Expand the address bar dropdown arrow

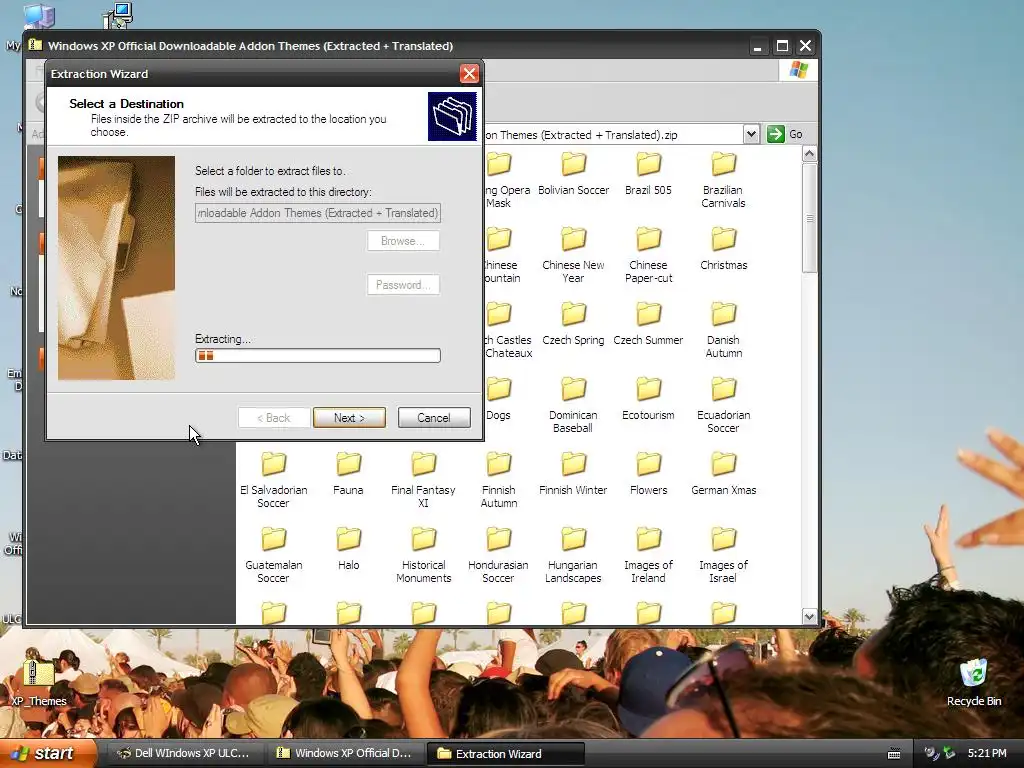[751, 134]
